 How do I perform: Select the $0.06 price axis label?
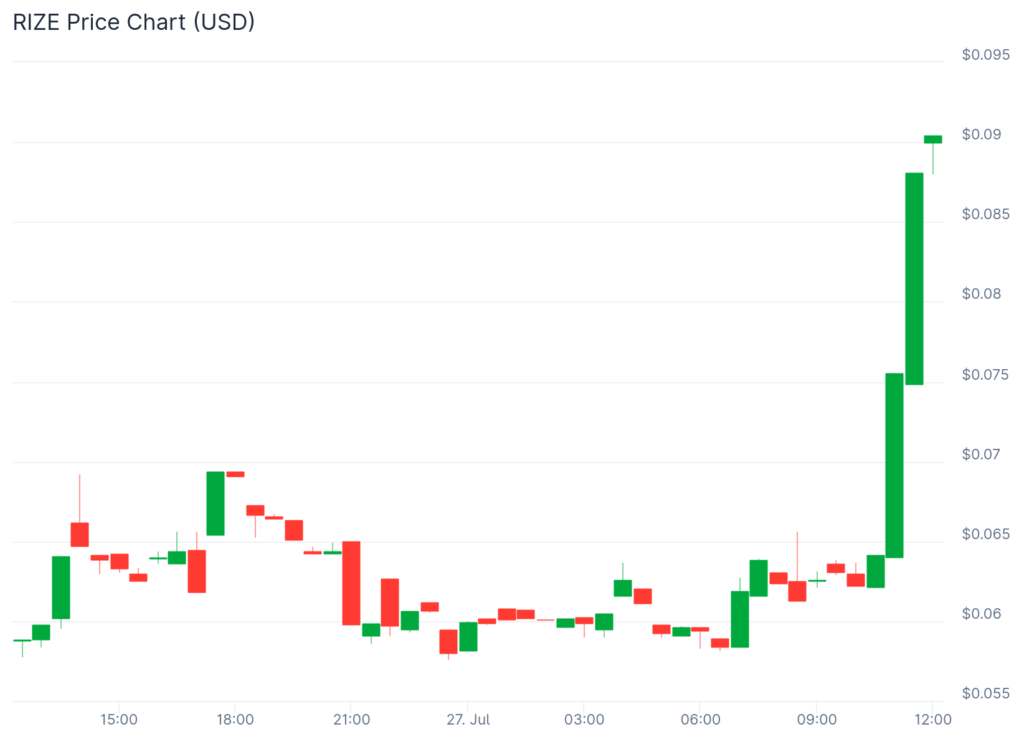[x=981, y=614]
